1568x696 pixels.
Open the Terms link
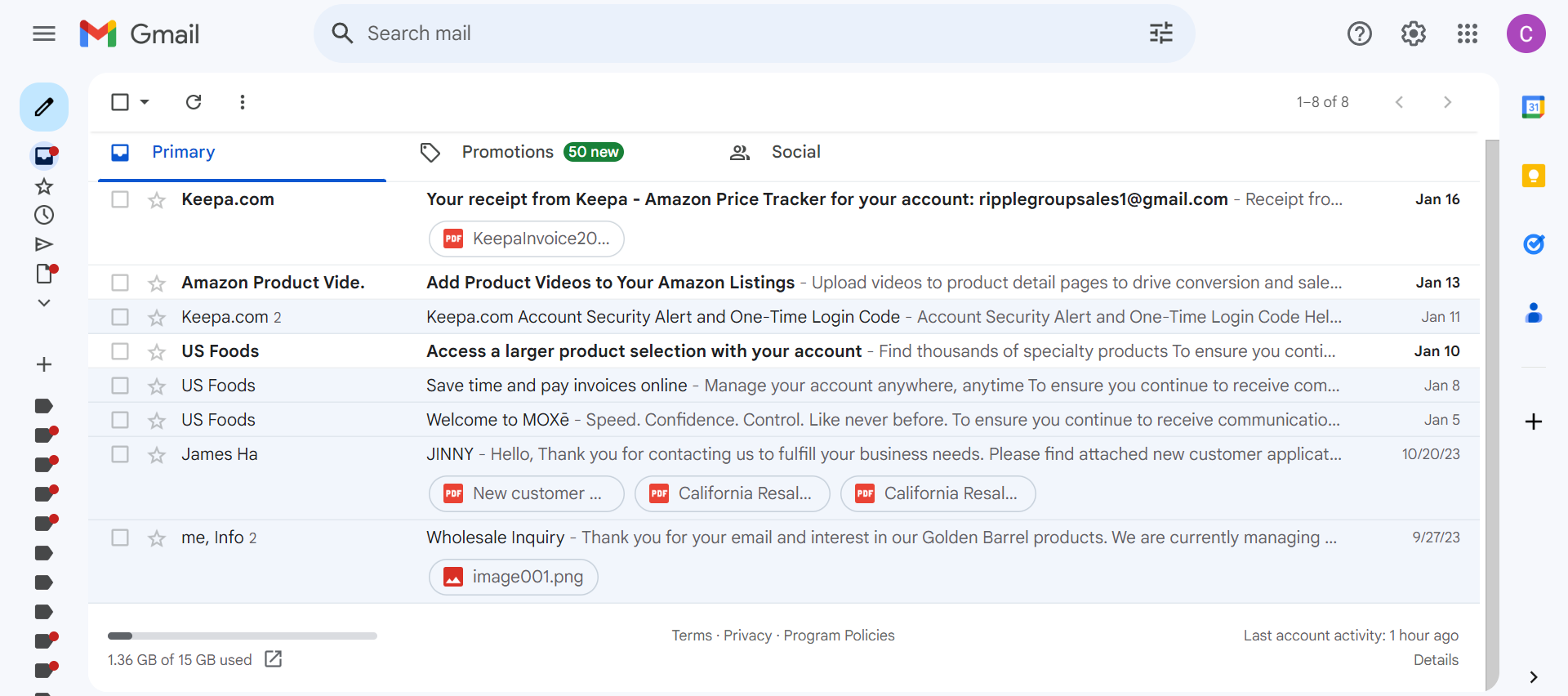[x=692, y=636]
